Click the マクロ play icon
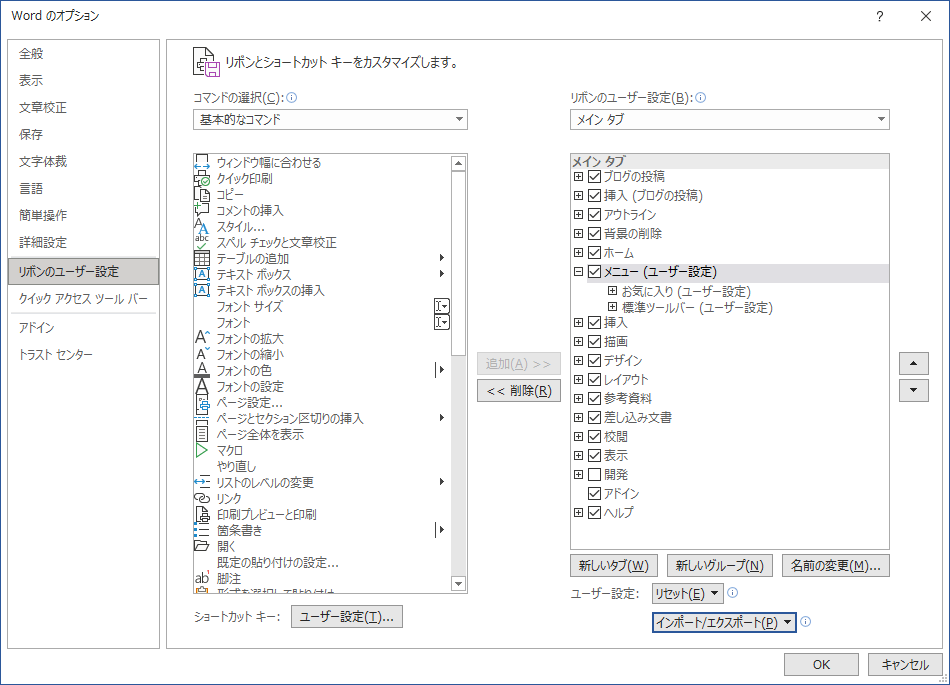 pyautogui.click(x=202, y=450)
